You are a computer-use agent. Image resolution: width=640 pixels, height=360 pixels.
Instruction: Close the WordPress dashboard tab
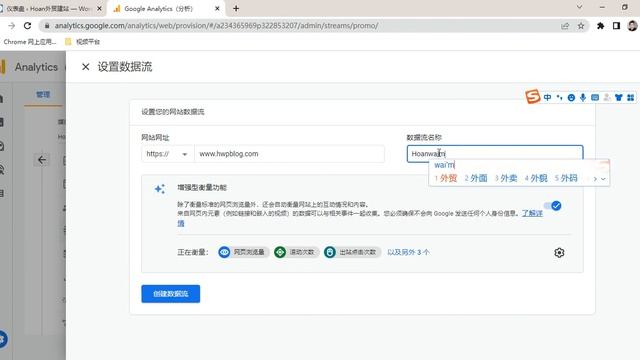(x=99, y=8)
